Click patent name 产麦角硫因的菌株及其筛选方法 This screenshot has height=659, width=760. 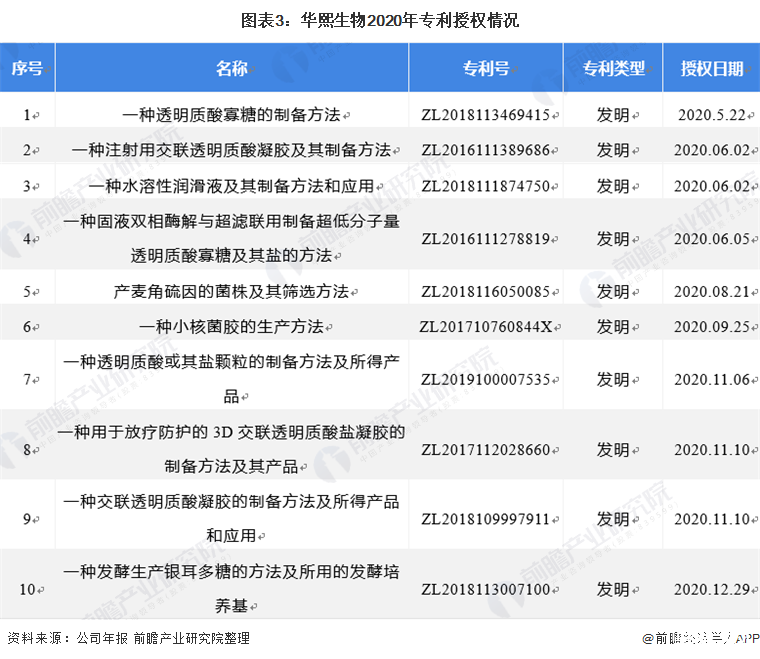pos(232,292)
